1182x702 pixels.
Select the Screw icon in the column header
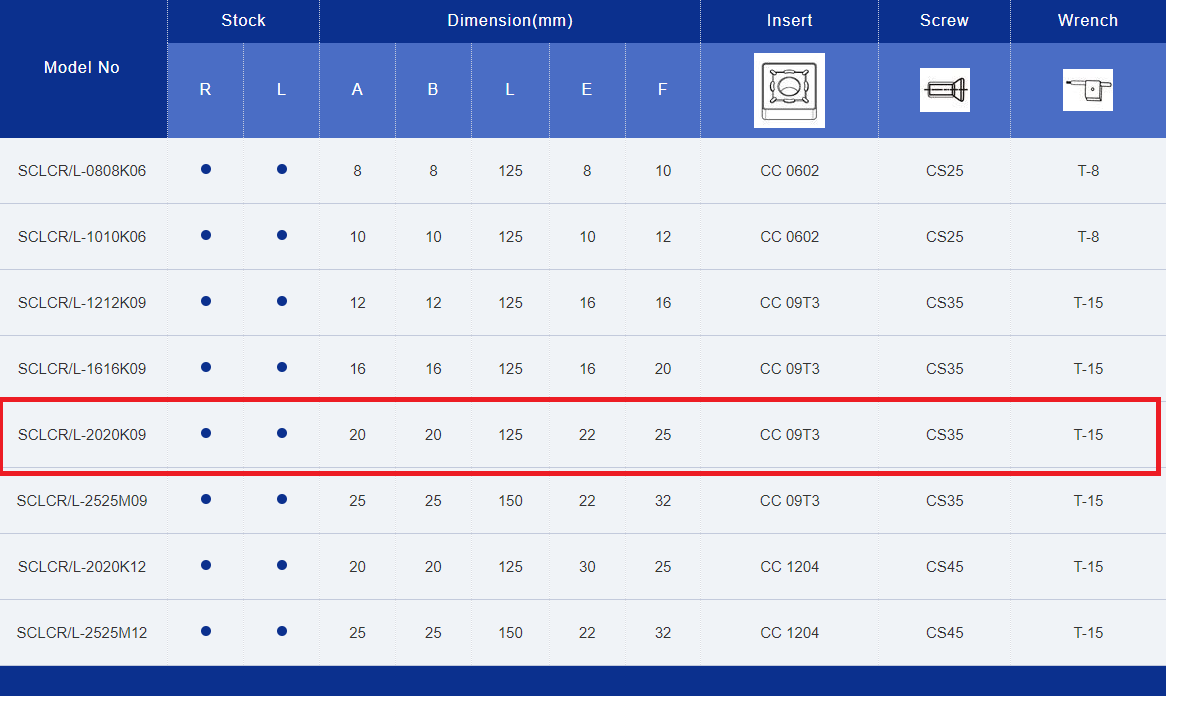[944, 89]
